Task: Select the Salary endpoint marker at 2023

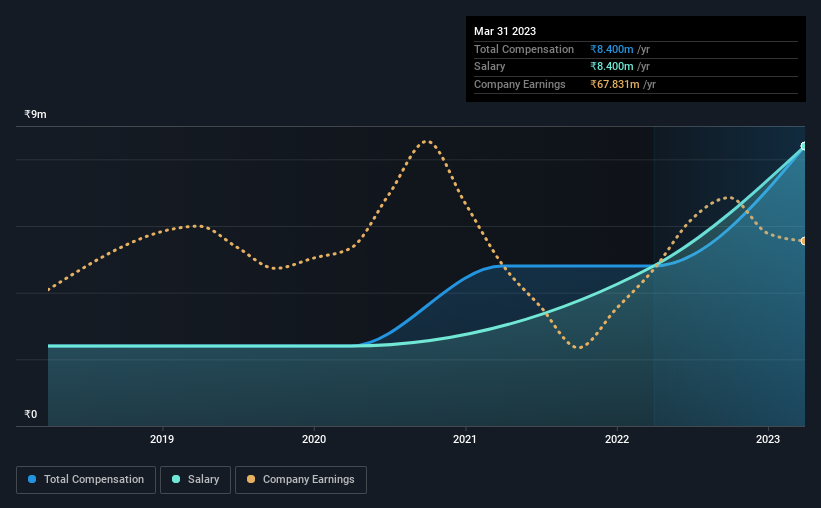Action: pos(804,146)
